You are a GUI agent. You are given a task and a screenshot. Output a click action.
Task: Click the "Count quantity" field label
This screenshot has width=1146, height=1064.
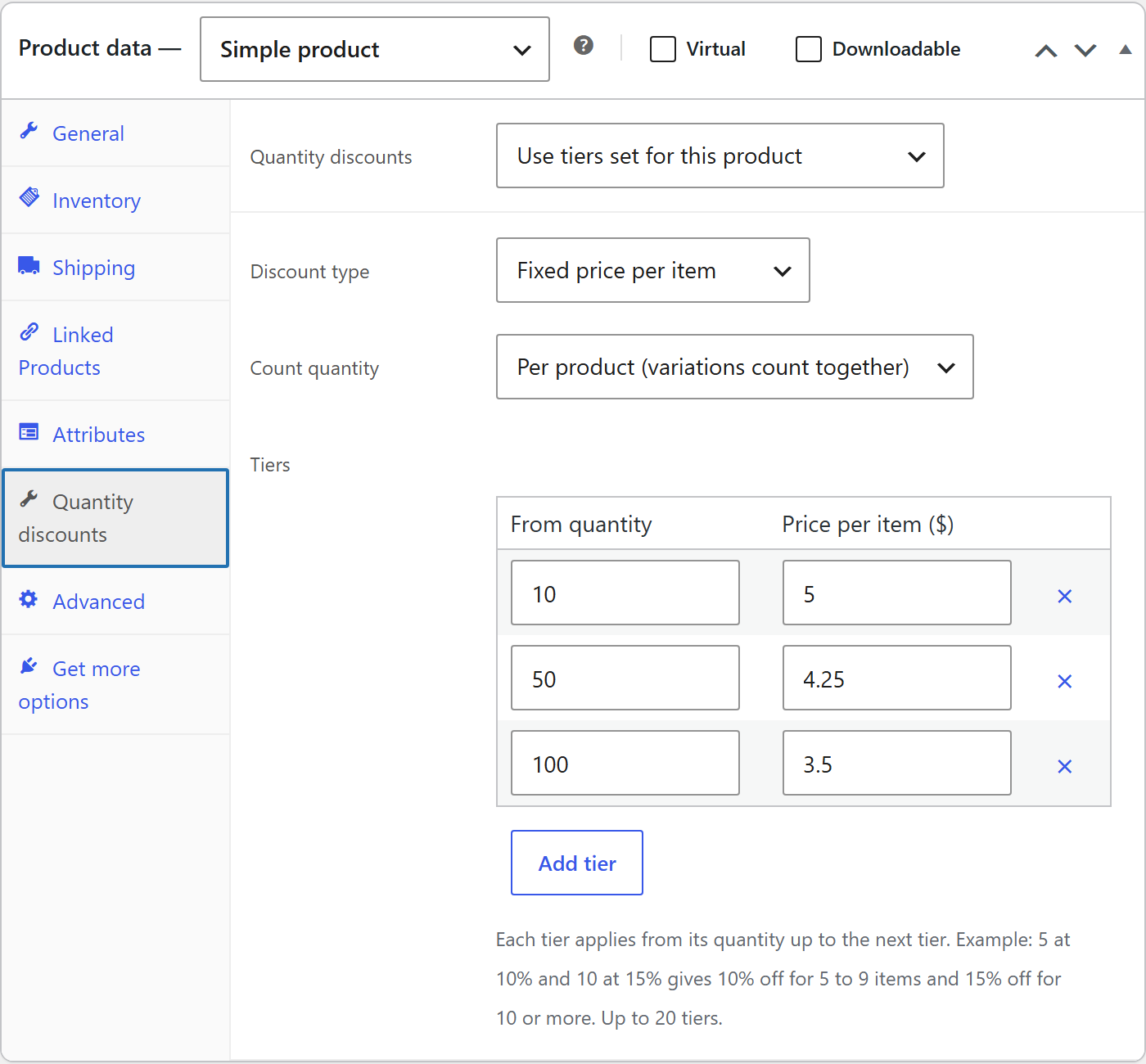pos(314,368)
